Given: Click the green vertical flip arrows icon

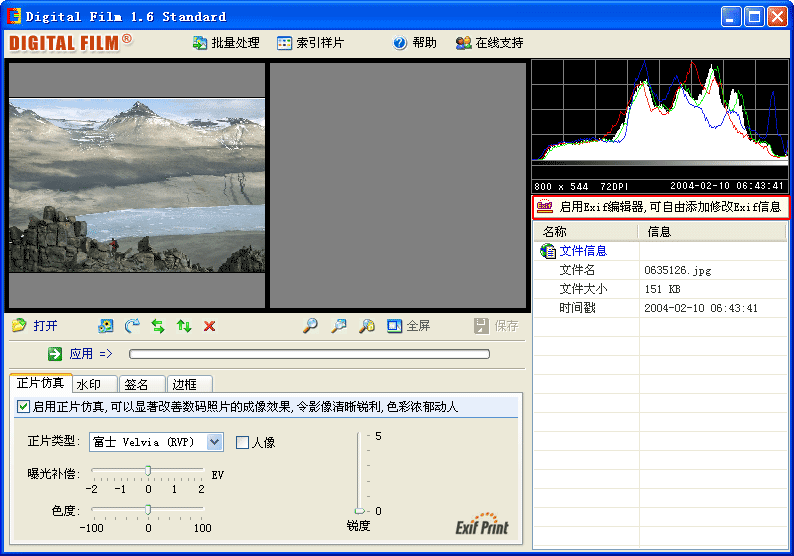Looking at the screenshot, I should pos(184,326).
